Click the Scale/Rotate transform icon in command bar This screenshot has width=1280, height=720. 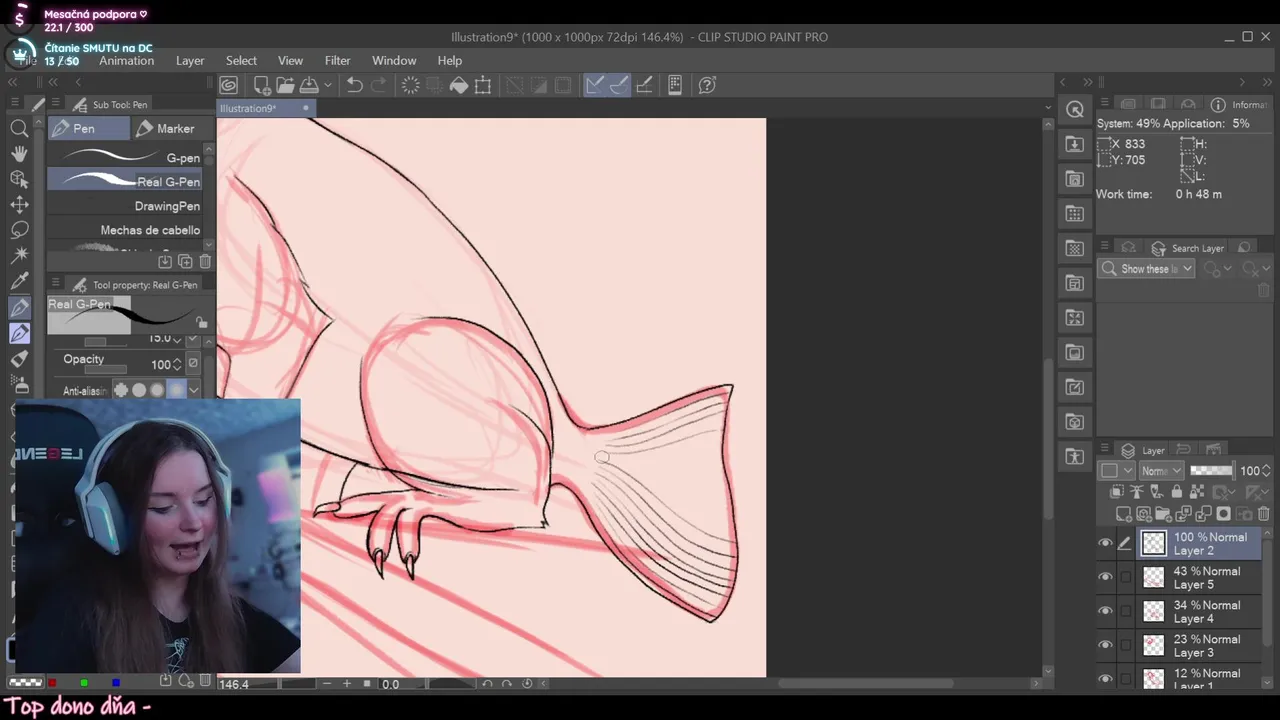[483, 85]
